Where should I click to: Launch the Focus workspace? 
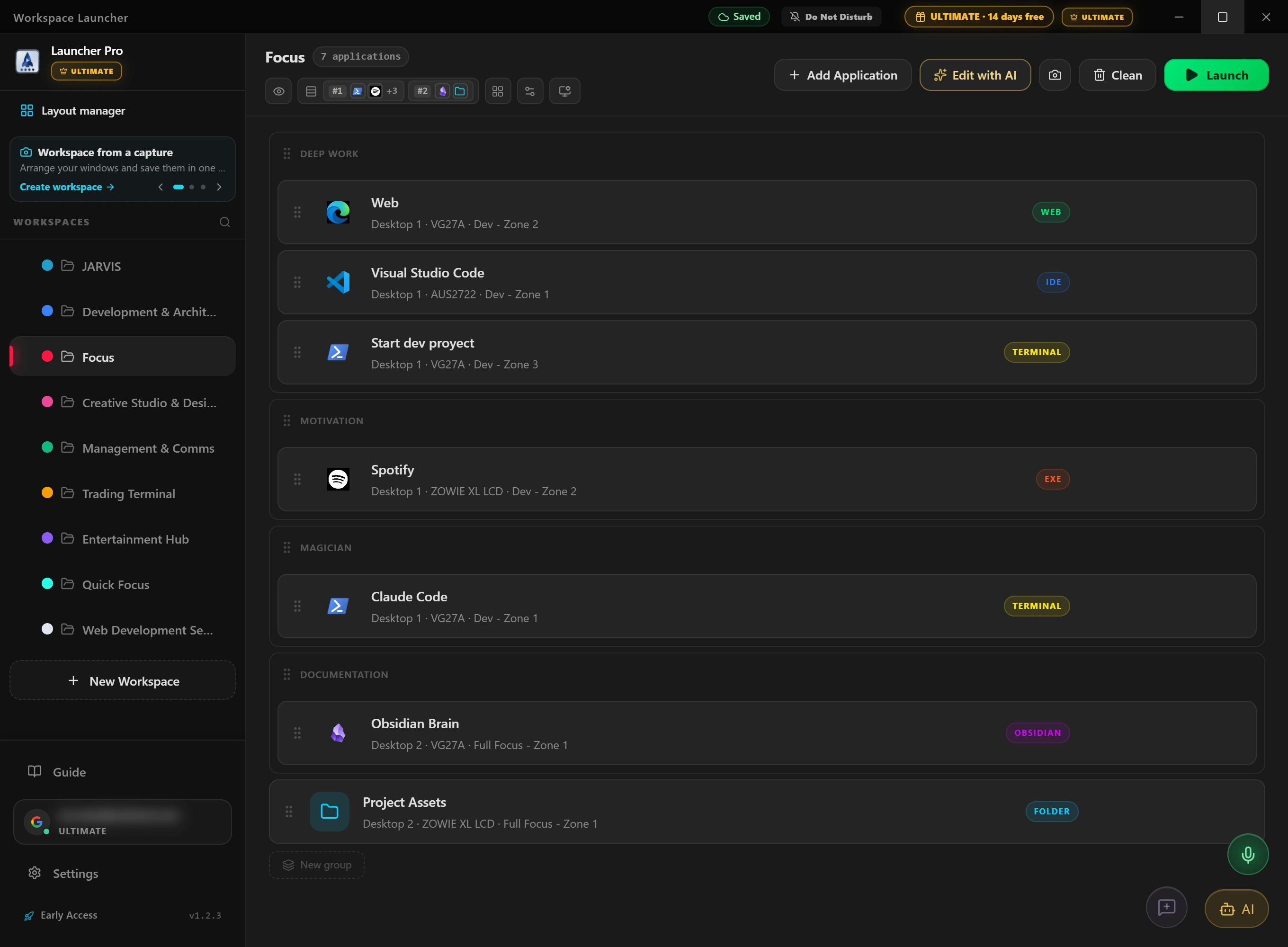point(1216,75)
